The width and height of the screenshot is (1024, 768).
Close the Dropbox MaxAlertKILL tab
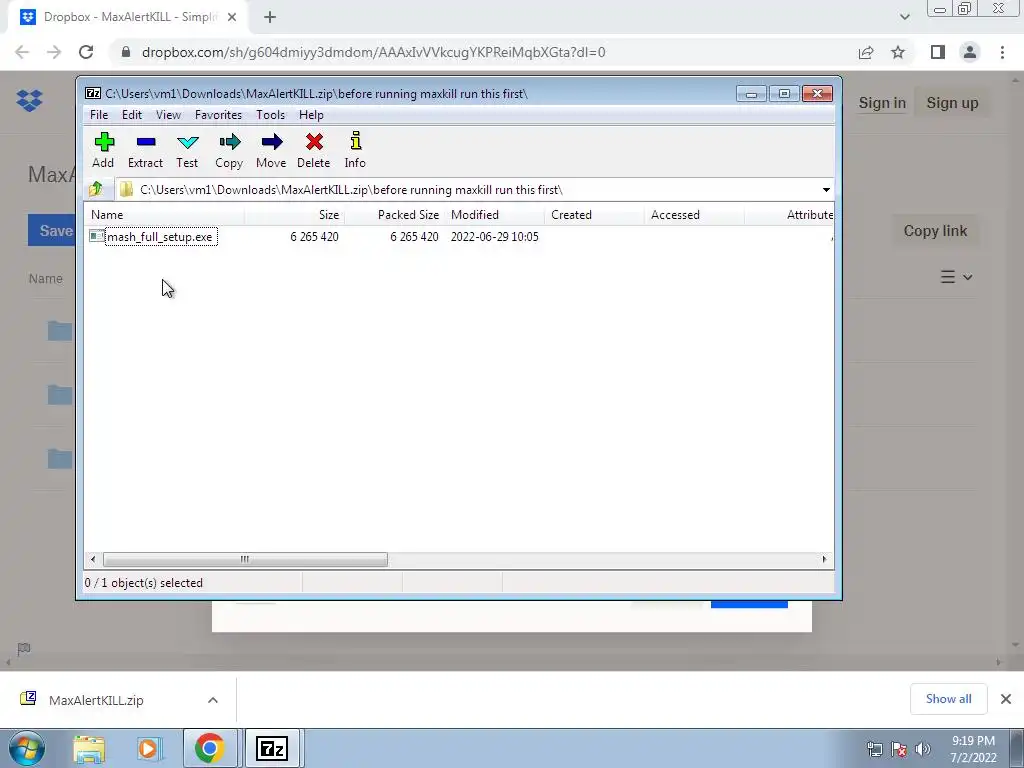point(232,17)
